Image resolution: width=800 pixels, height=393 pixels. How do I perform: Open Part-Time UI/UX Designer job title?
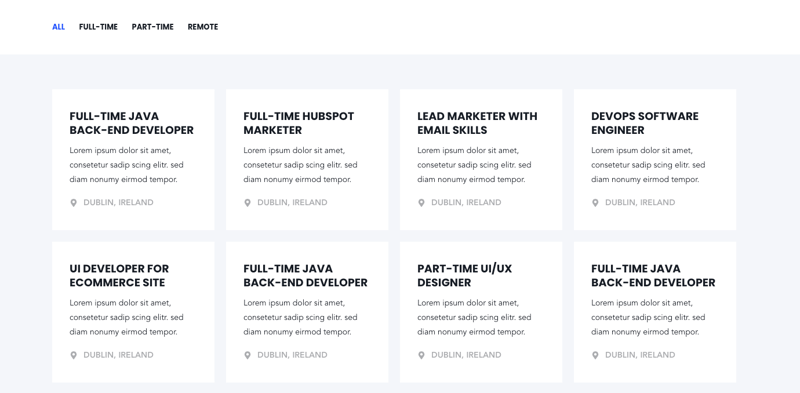point(464,276)
